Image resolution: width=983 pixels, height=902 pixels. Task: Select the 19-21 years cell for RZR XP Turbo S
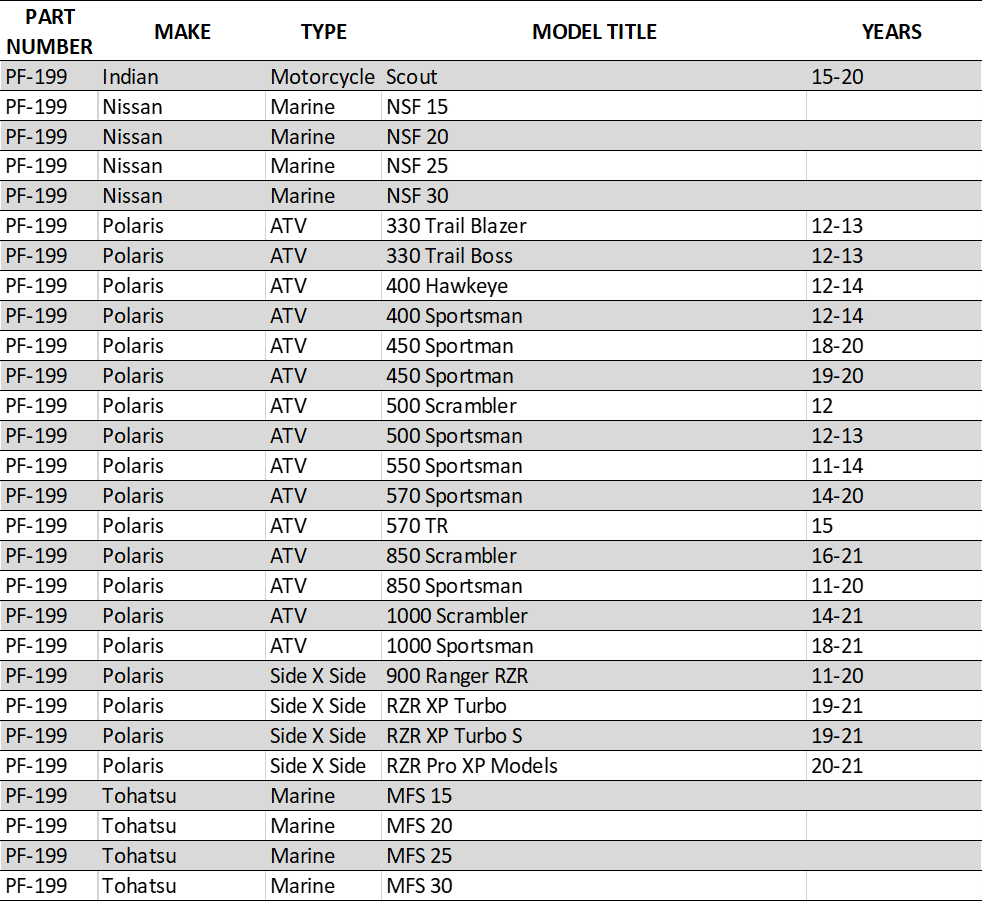coord(894,736)
